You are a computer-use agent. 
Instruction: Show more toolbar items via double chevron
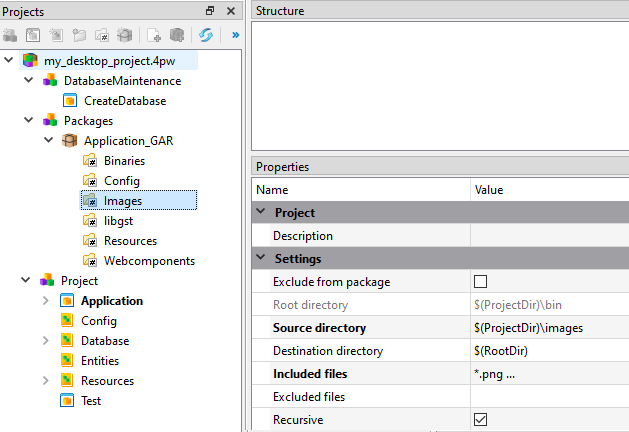click(x=235, y=34)
